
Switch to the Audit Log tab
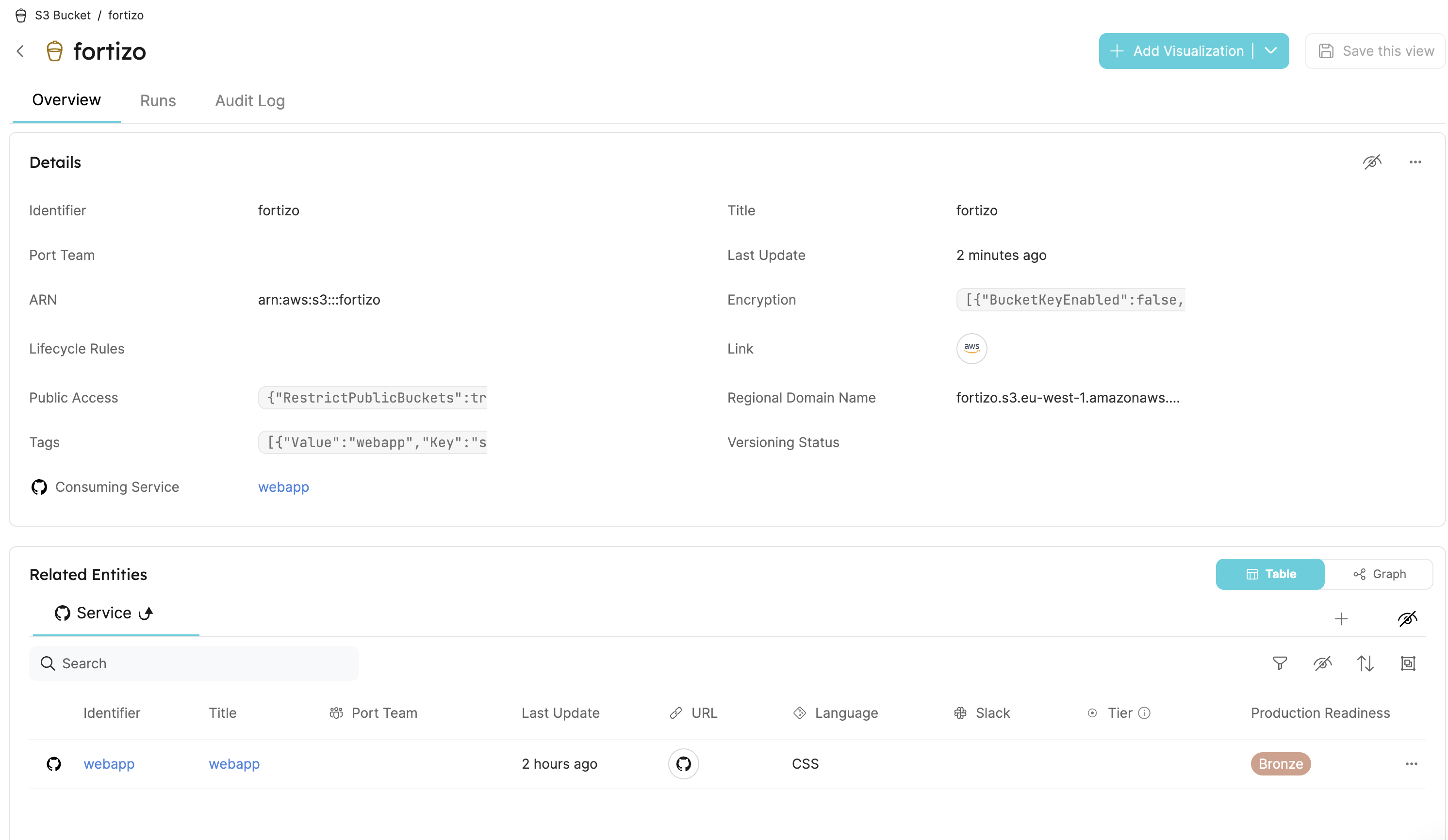pyautogui.click(x=249, y=100)
